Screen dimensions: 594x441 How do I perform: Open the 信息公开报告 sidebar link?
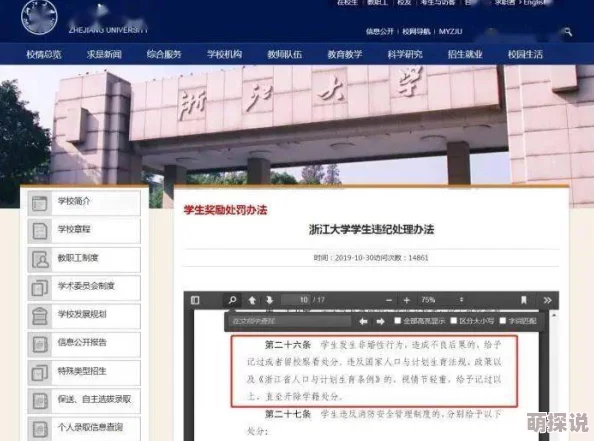(82, 342)
